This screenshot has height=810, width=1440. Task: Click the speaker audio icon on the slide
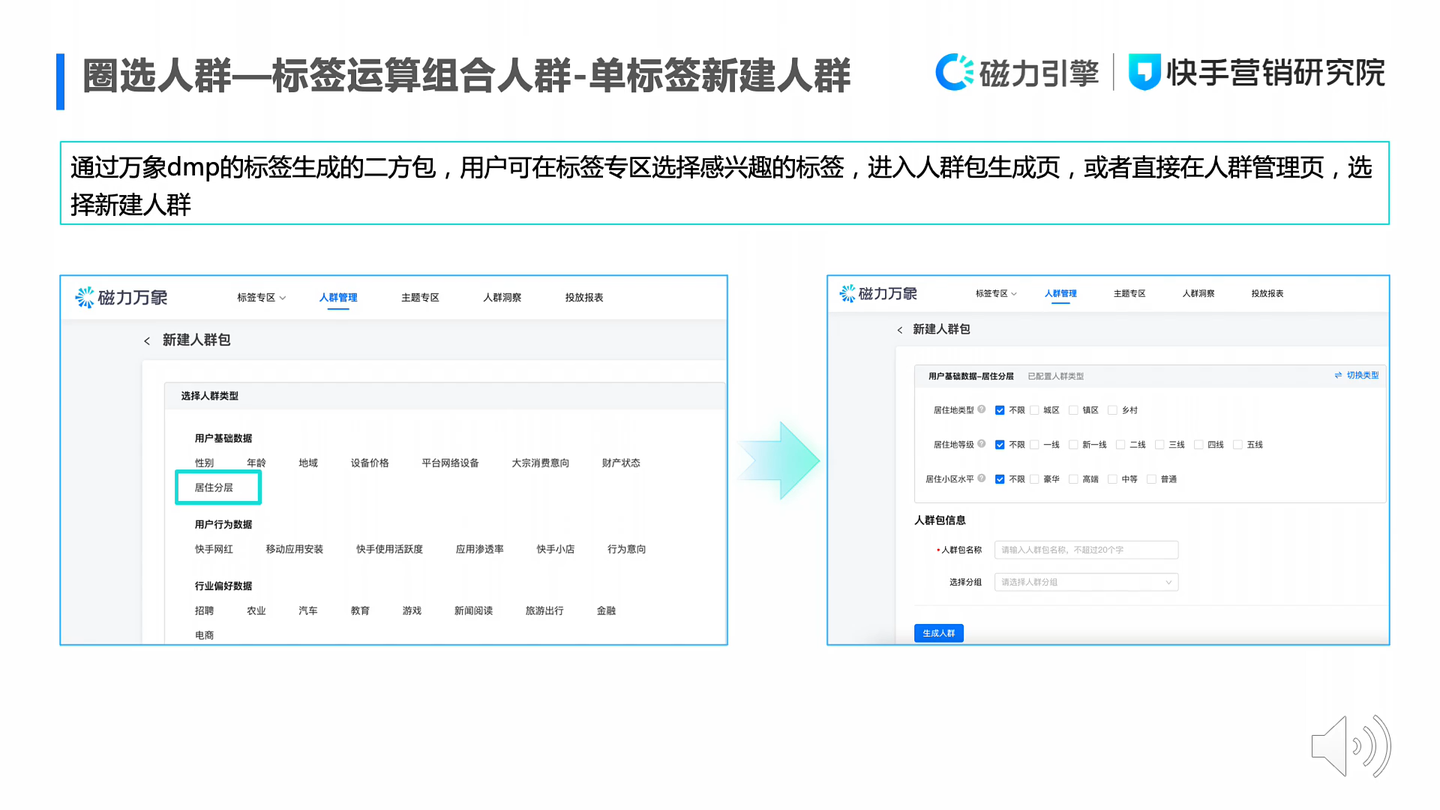1351,746
